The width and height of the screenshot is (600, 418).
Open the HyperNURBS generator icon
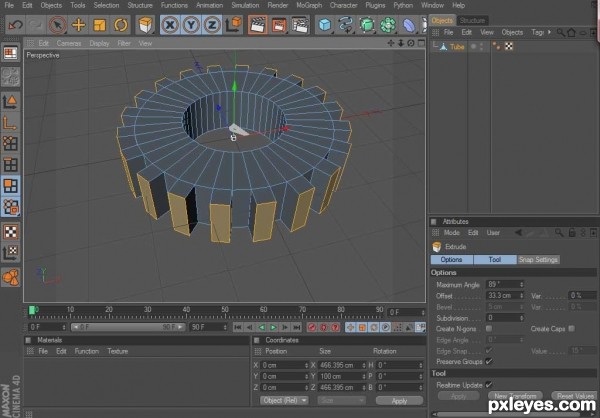click(x=367, y=25)
